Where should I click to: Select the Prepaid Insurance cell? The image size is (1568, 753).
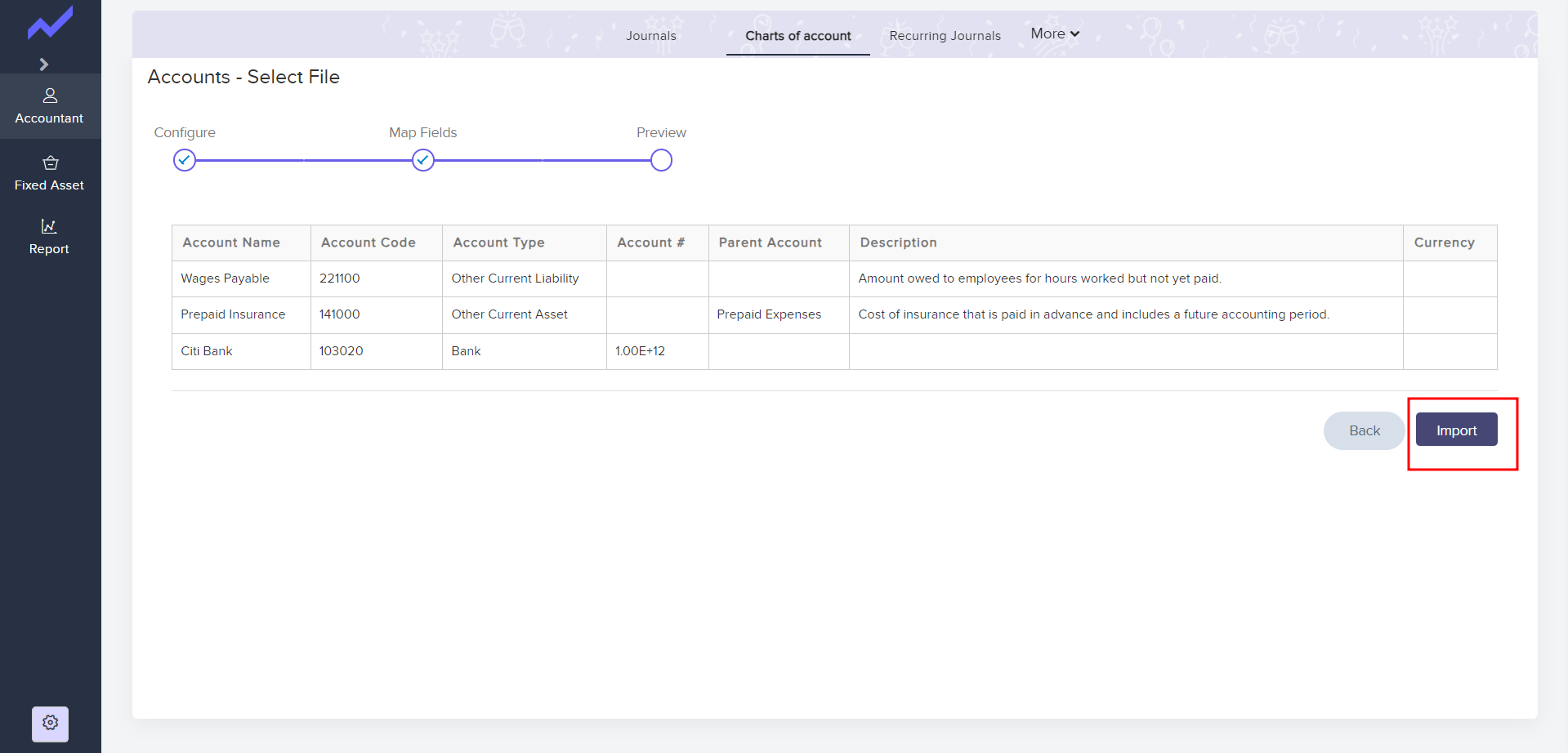[241, 314]
